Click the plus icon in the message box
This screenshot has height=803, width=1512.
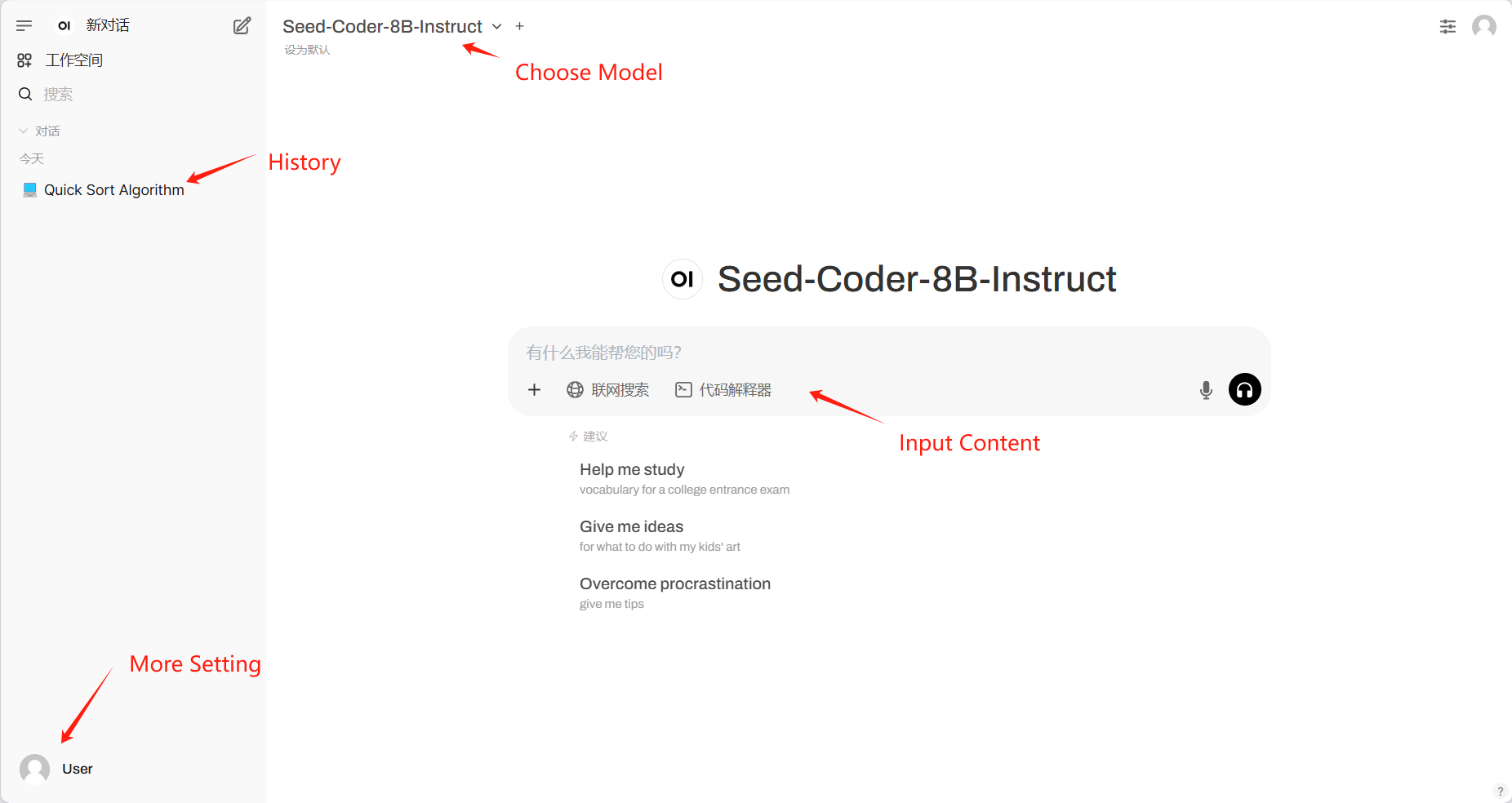(534, 390)
